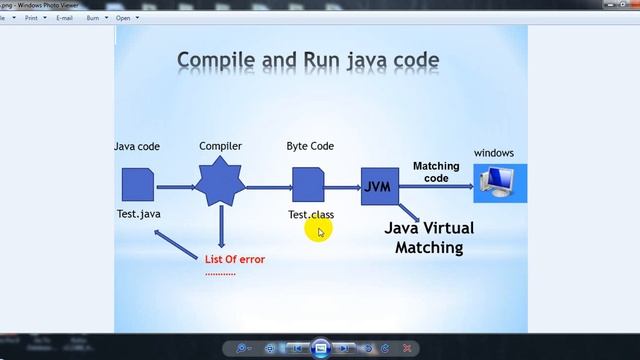Click the E-mail toolbar button

tap(64, 18)
